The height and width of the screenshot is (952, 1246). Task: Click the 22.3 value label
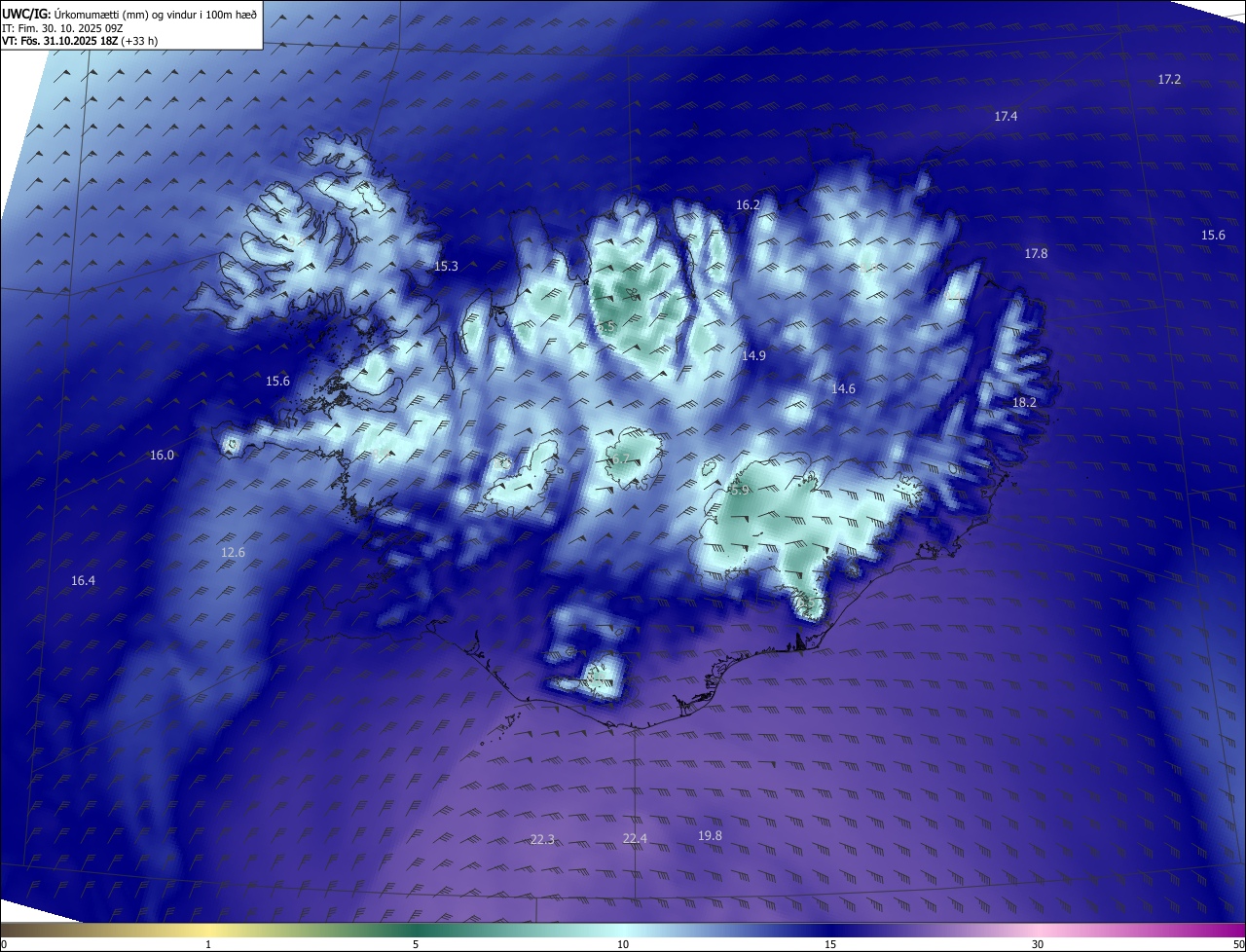point(542,839)
